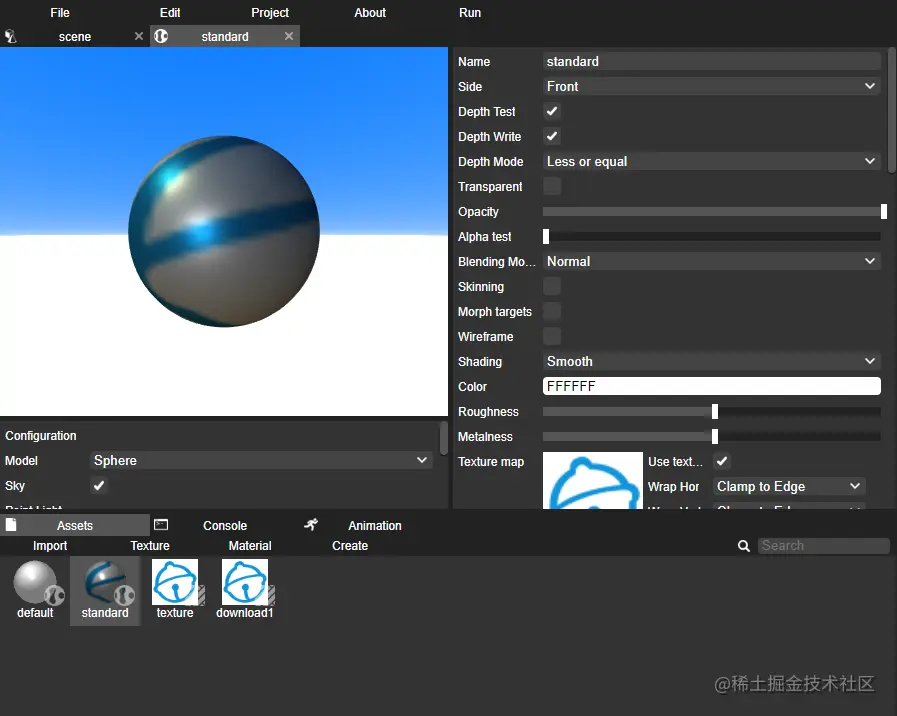Toggle the Sky checkbox
This screenshot has width=897, height=716.
point(99,486)
